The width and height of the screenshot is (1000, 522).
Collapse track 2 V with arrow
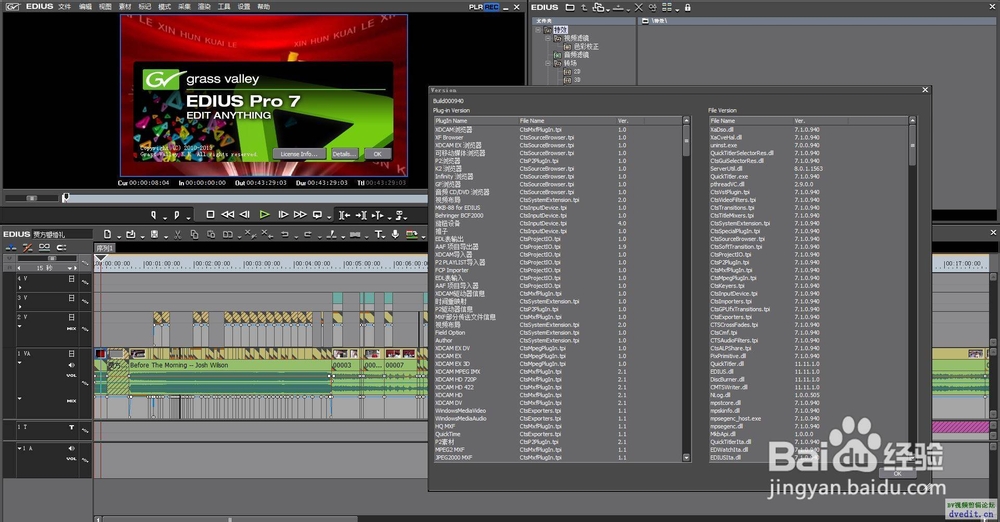tap(20, 326)
